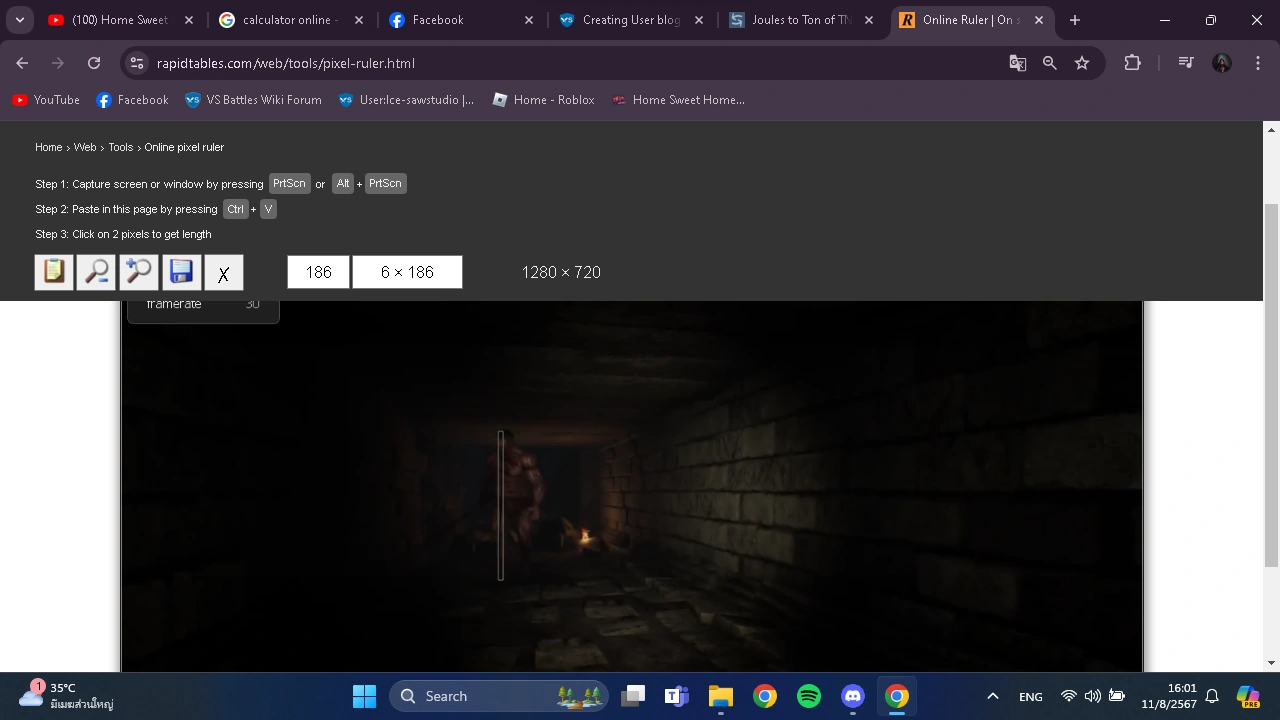Image resolution: width=1280 pixels, height=720 pixels.
Task: Click the scrollbar up arrow
Action: pyautogui.click(x=1271, y=130)
